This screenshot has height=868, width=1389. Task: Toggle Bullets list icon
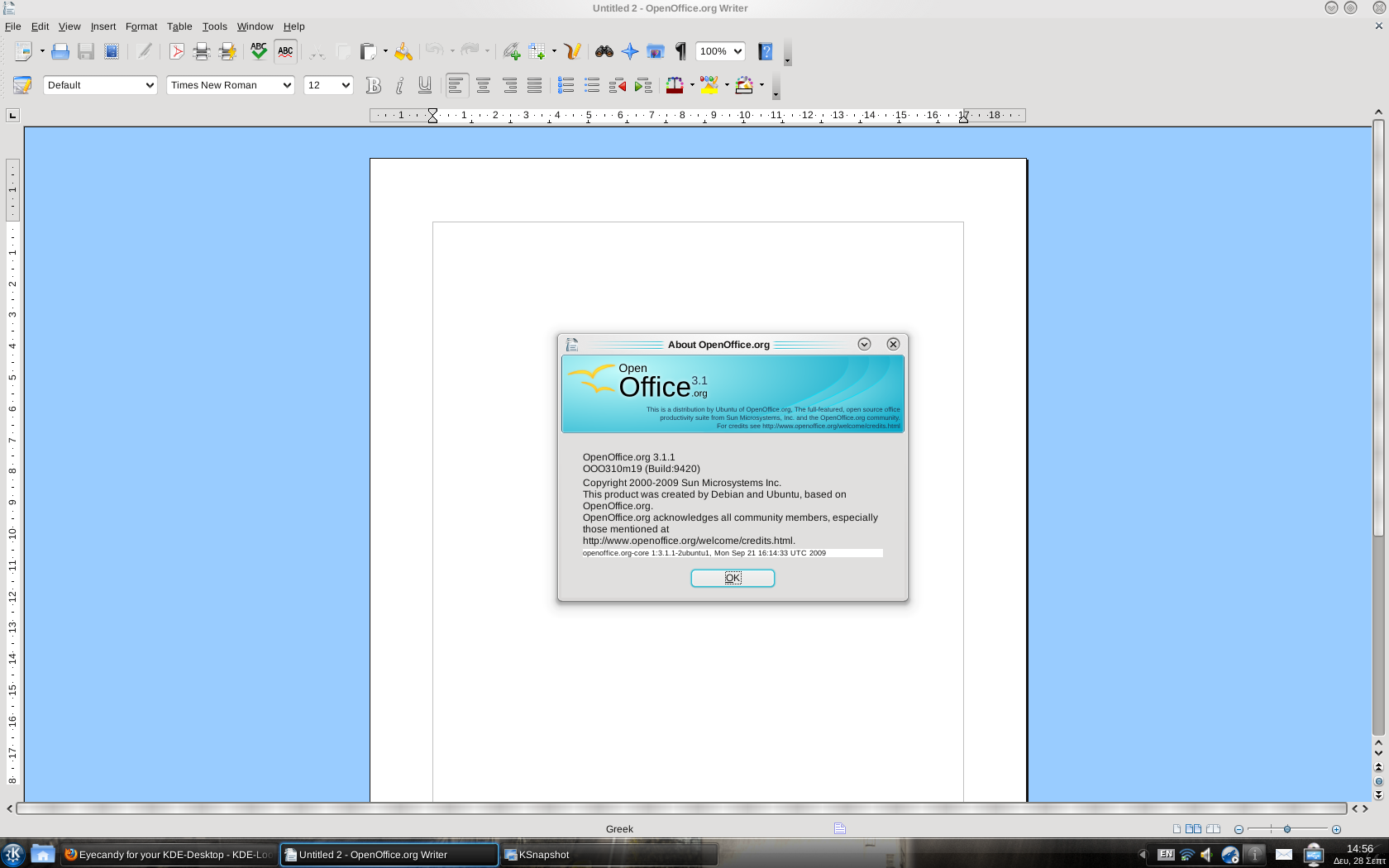(x=592, y=85)
